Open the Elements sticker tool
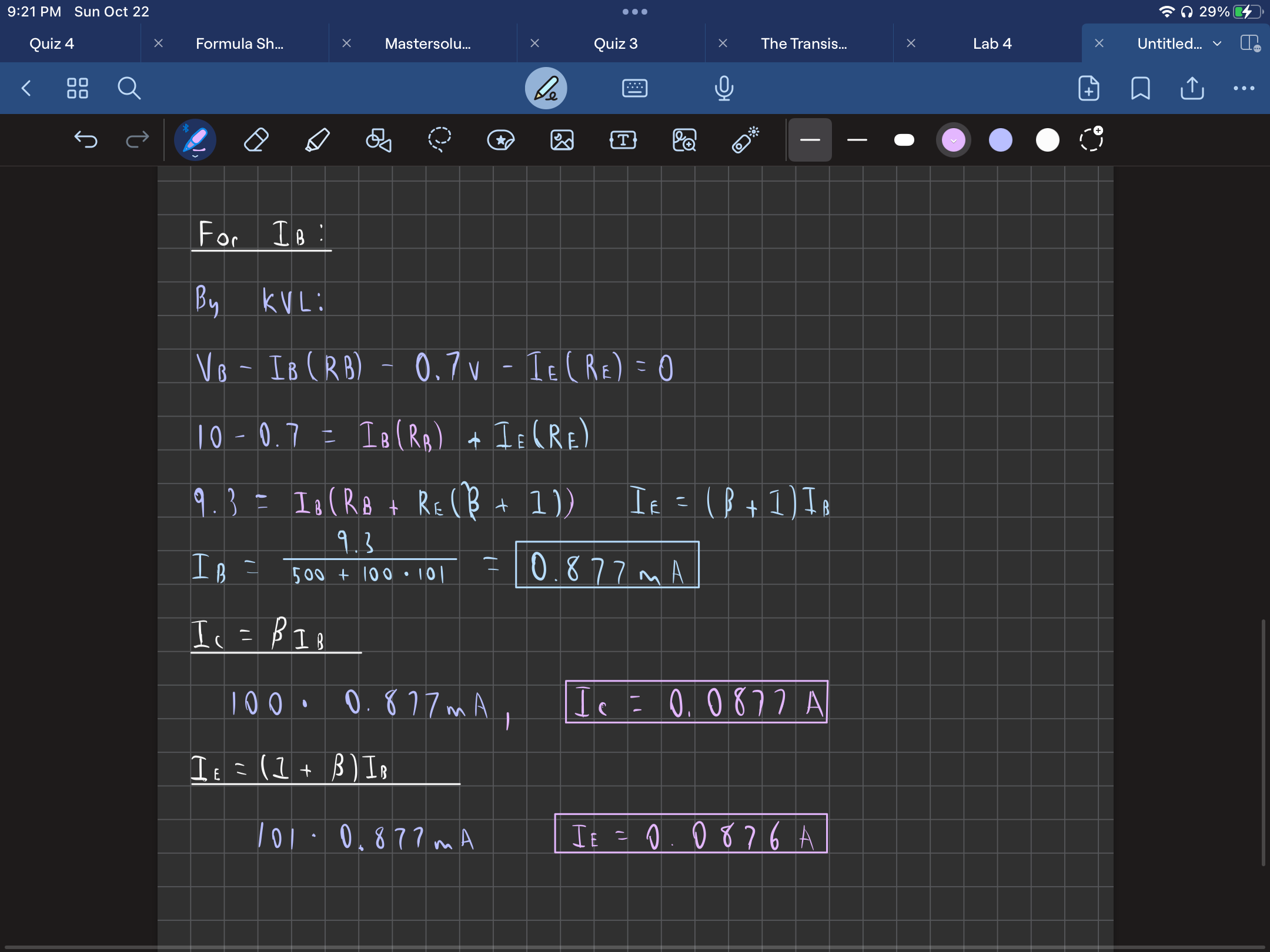 pyautogui.click(x=500, y=140)
